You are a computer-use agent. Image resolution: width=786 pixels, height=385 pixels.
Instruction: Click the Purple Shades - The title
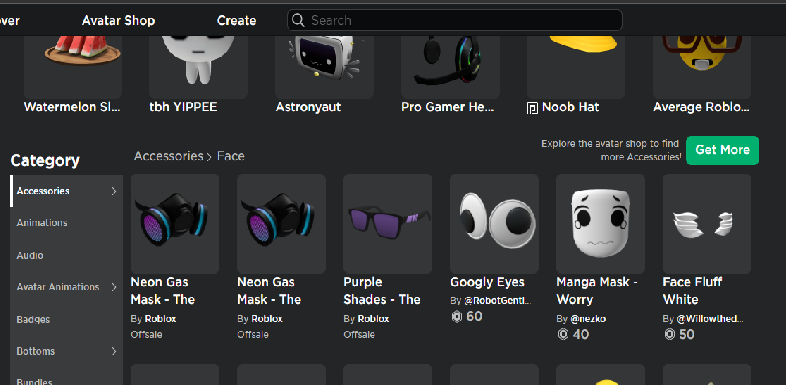(x=382, y=291)
